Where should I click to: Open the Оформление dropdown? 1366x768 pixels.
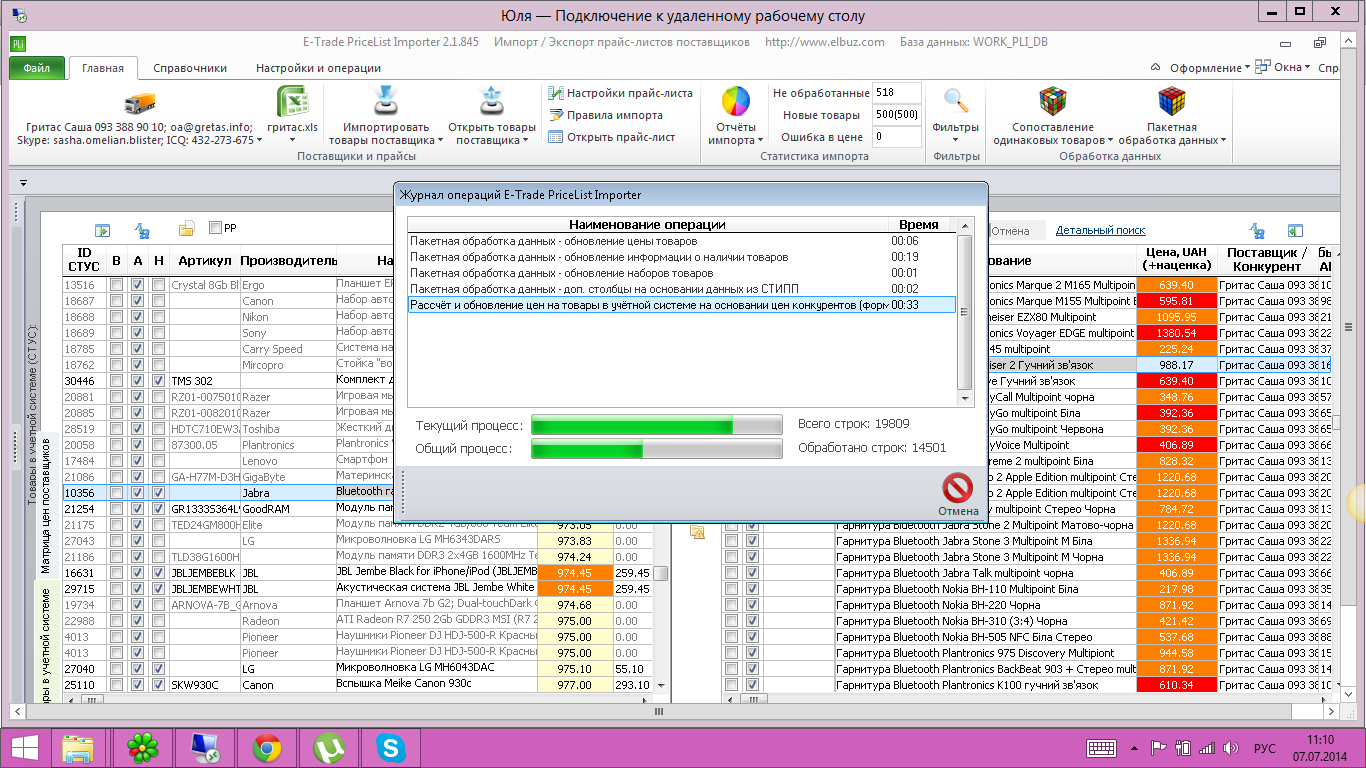coord(1208,68)
